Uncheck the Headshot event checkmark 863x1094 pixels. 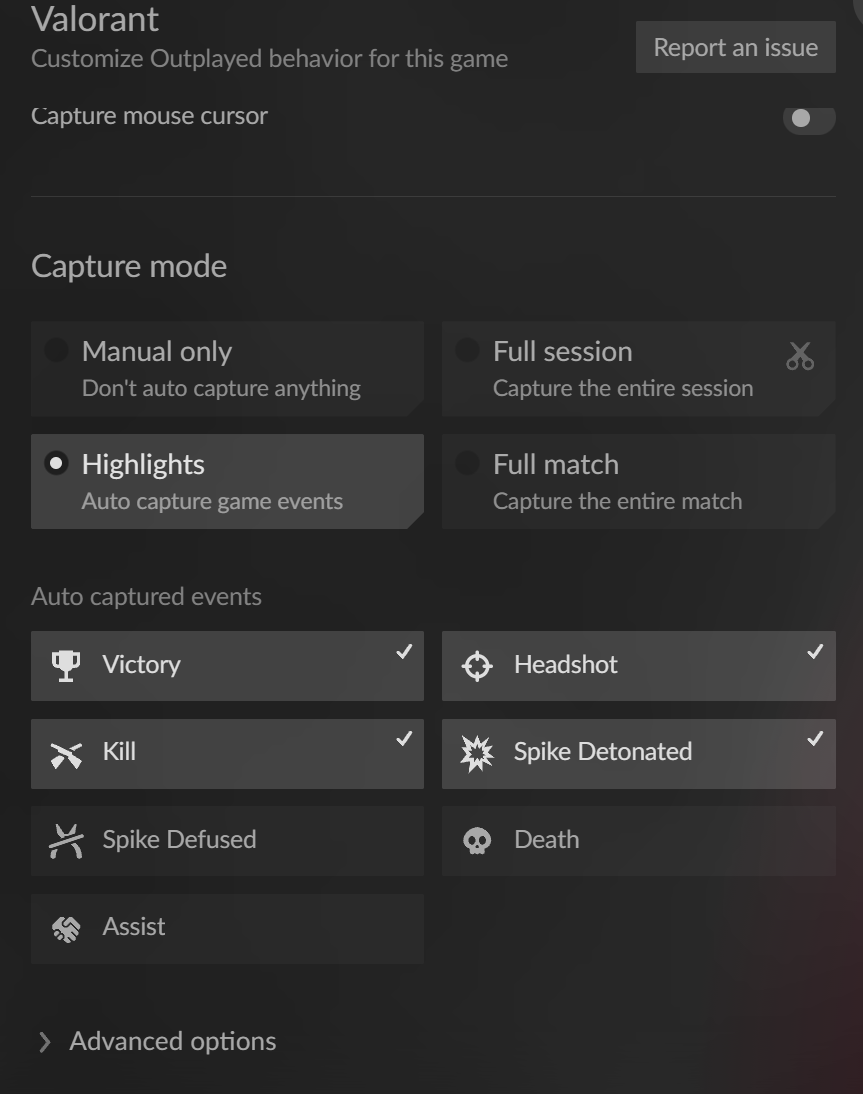[x=815, y=652]
